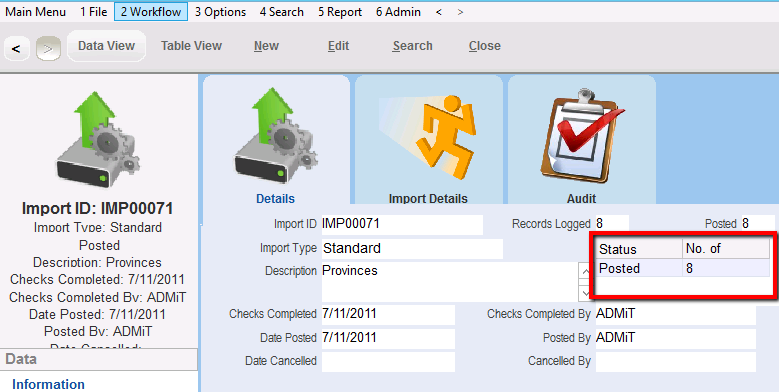Click the Description field up scroll arrow
Viewport: 779px width, 392px height.
click(585, 271)
